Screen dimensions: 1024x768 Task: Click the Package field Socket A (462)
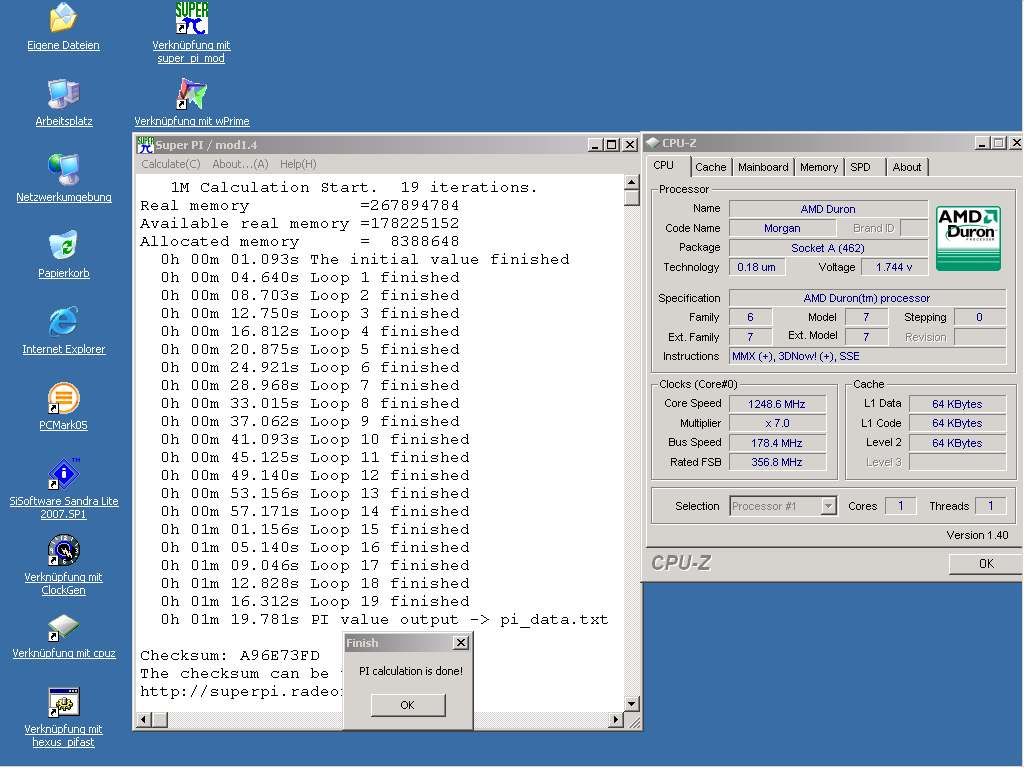828,248
